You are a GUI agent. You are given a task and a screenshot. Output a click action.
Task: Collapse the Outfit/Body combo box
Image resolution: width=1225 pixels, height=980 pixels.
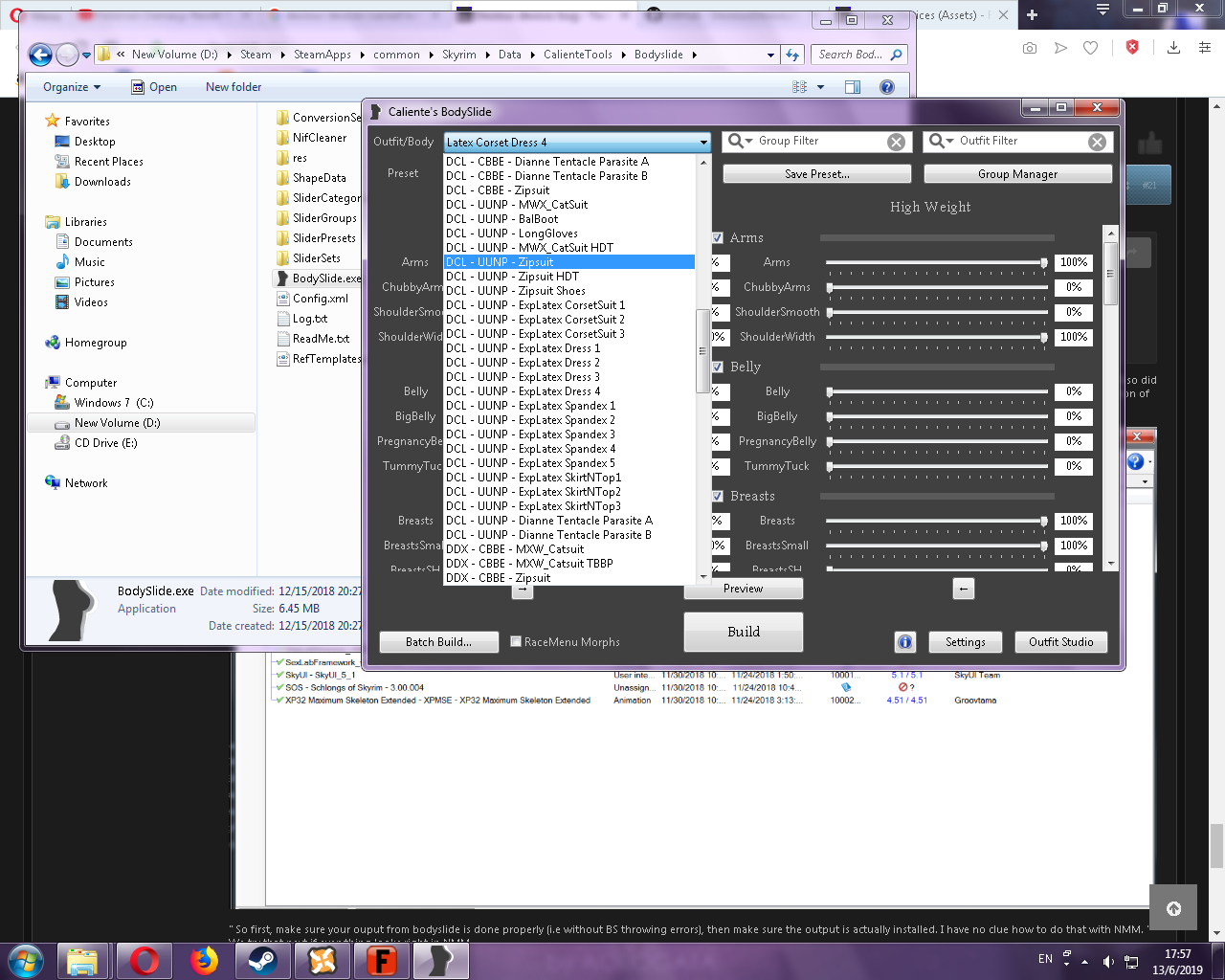point(703,143)
